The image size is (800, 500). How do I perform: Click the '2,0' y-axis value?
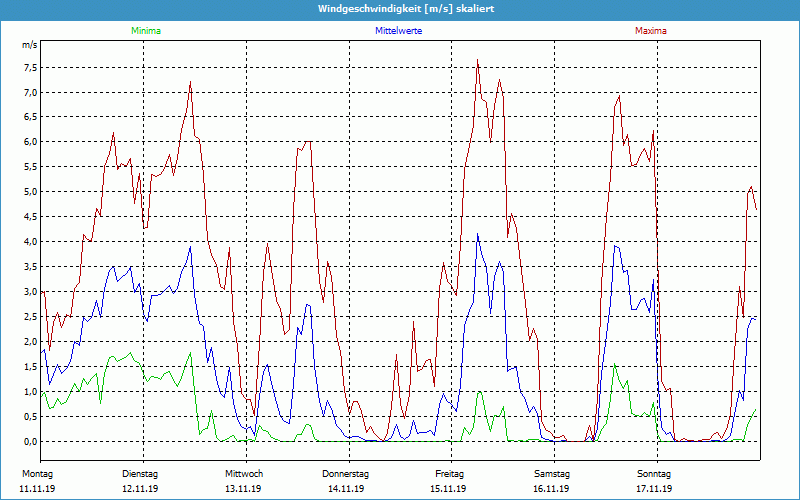30,342
